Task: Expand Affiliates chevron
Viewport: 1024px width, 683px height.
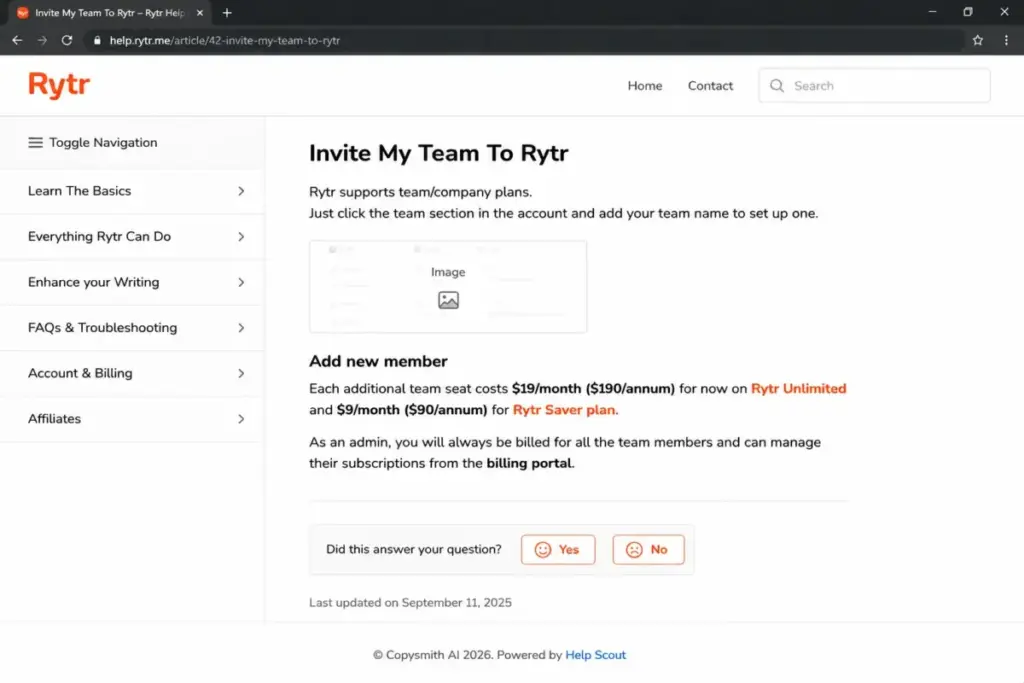Action: tap(241, 419)
